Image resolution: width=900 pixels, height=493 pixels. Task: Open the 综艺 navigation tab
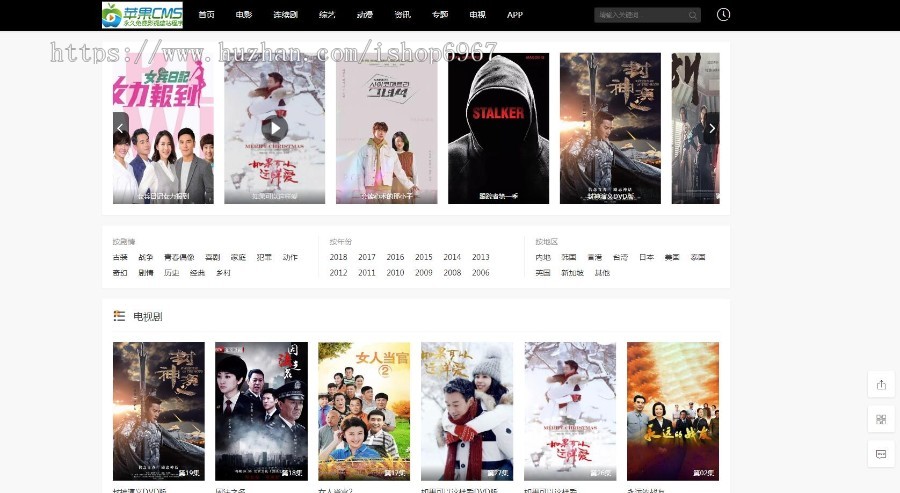click(327, 15)
